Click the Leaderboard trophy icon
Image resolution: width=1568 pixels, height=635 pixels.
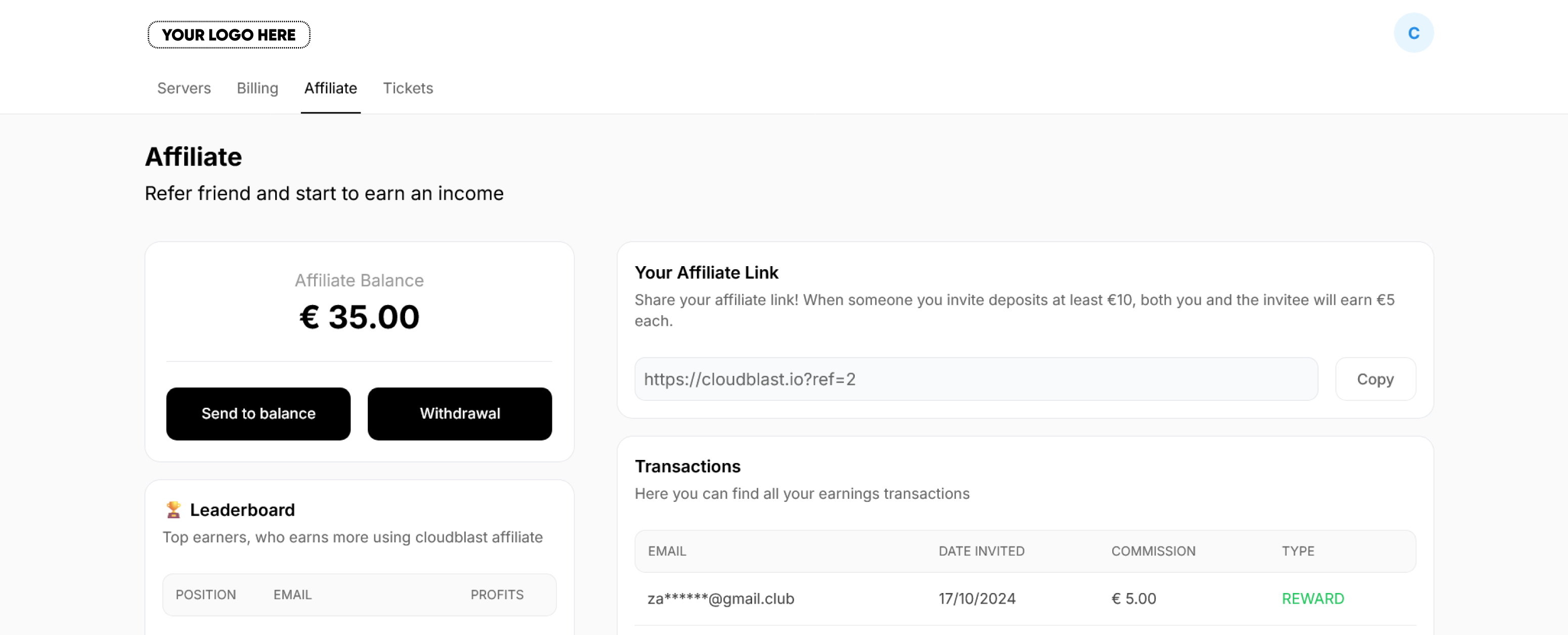click(x=173, y=510)
